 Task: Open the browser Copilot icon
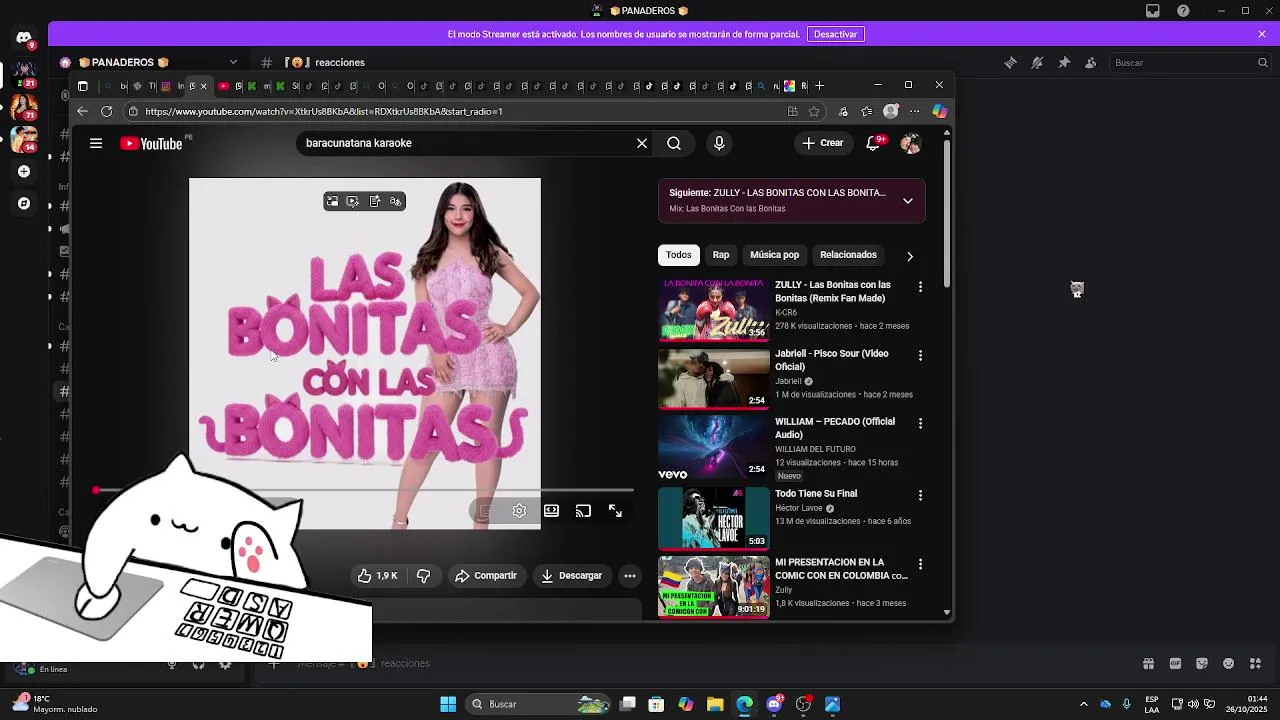[x=939, y=111]
